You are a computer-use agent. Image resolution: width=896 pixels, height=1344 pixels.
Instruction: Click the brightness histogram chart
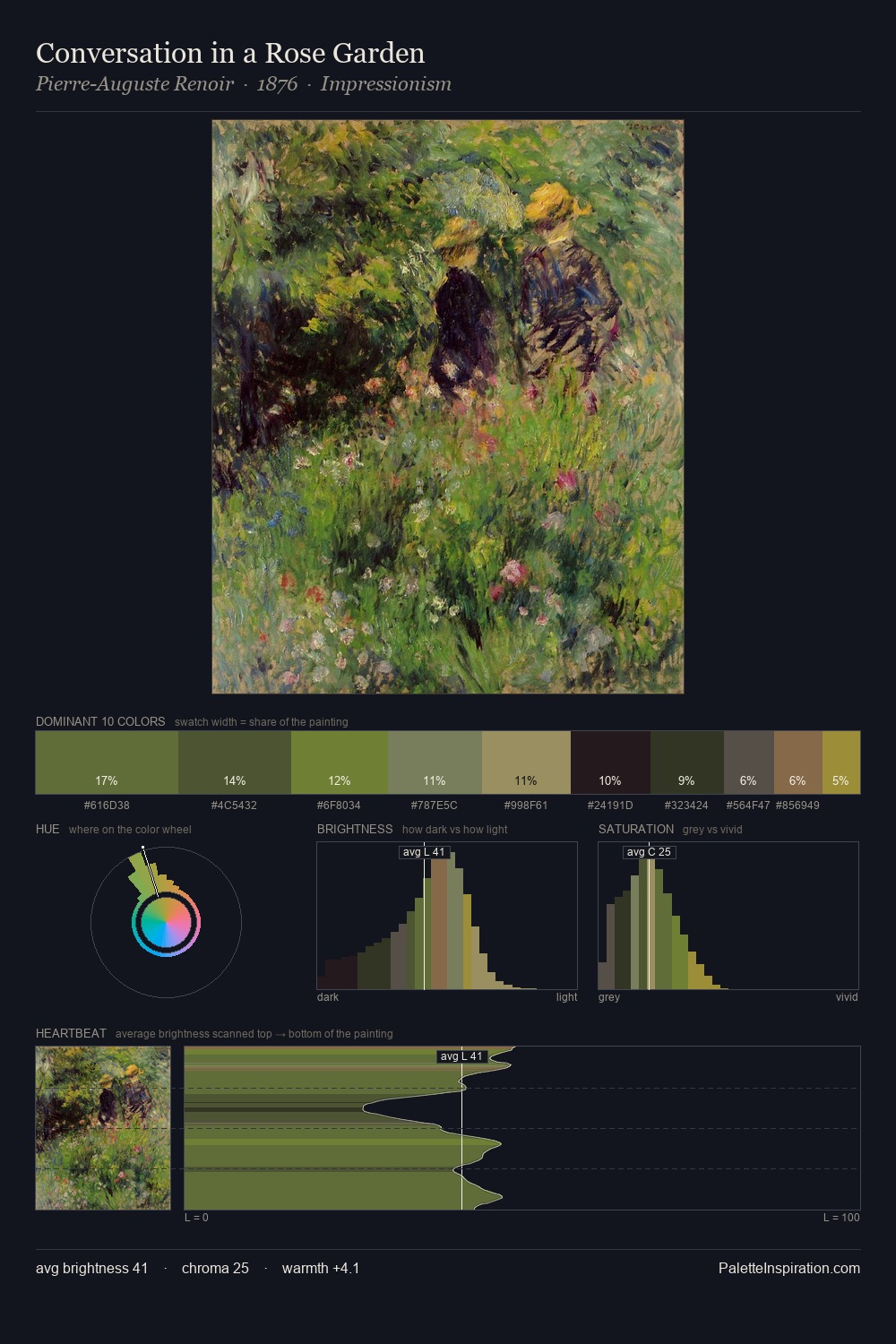pos(447,916)
